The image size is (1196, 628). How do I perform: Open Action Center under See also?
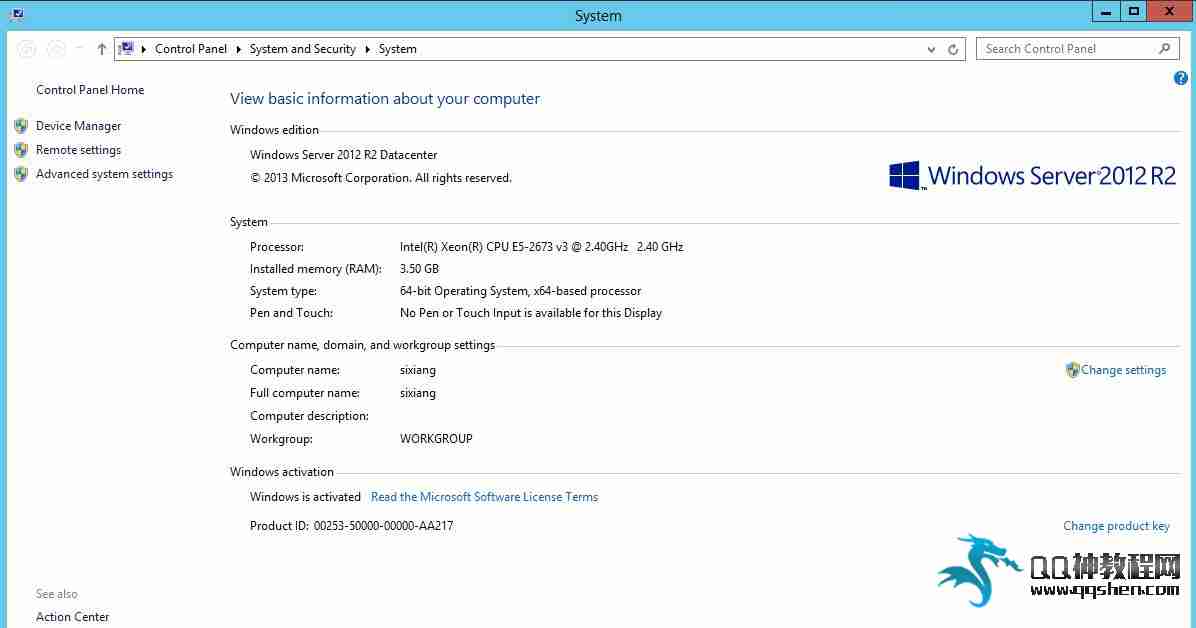(x=72, y=617)
